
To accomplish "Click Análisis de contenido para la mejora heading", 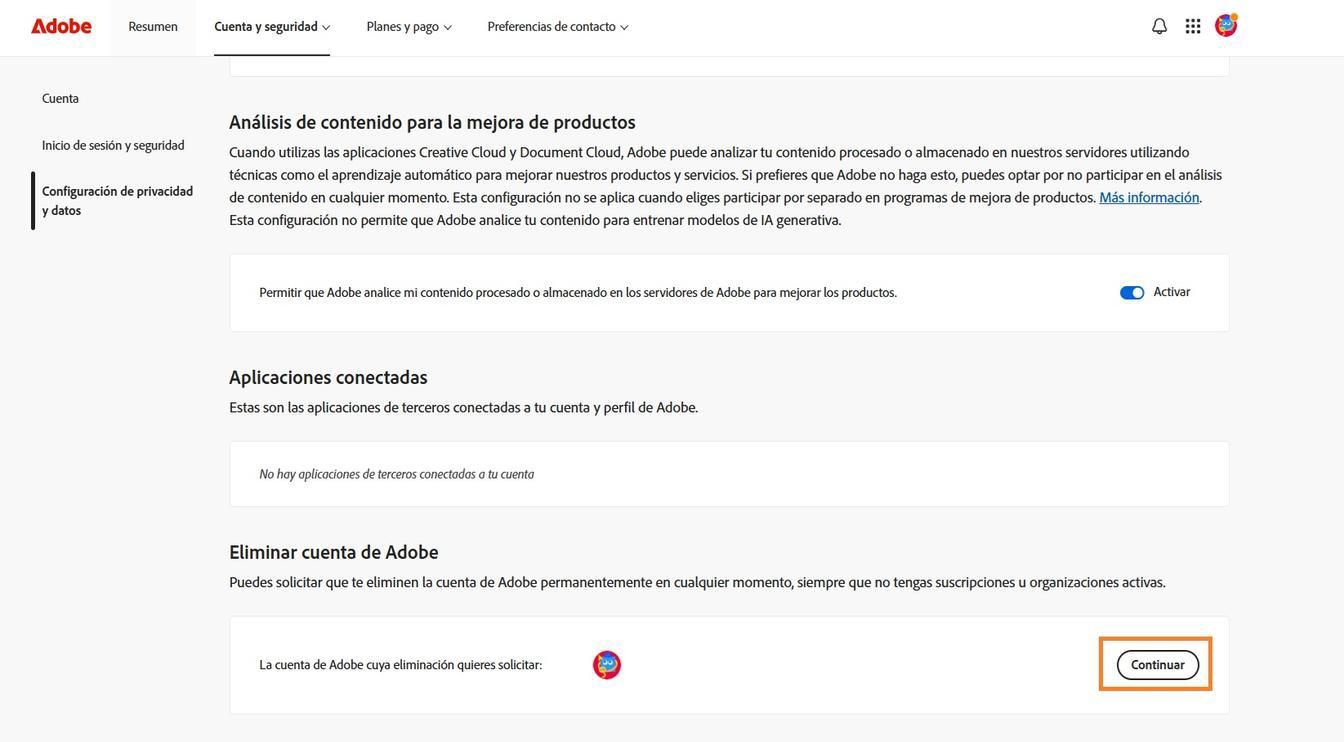I will 432,122.
